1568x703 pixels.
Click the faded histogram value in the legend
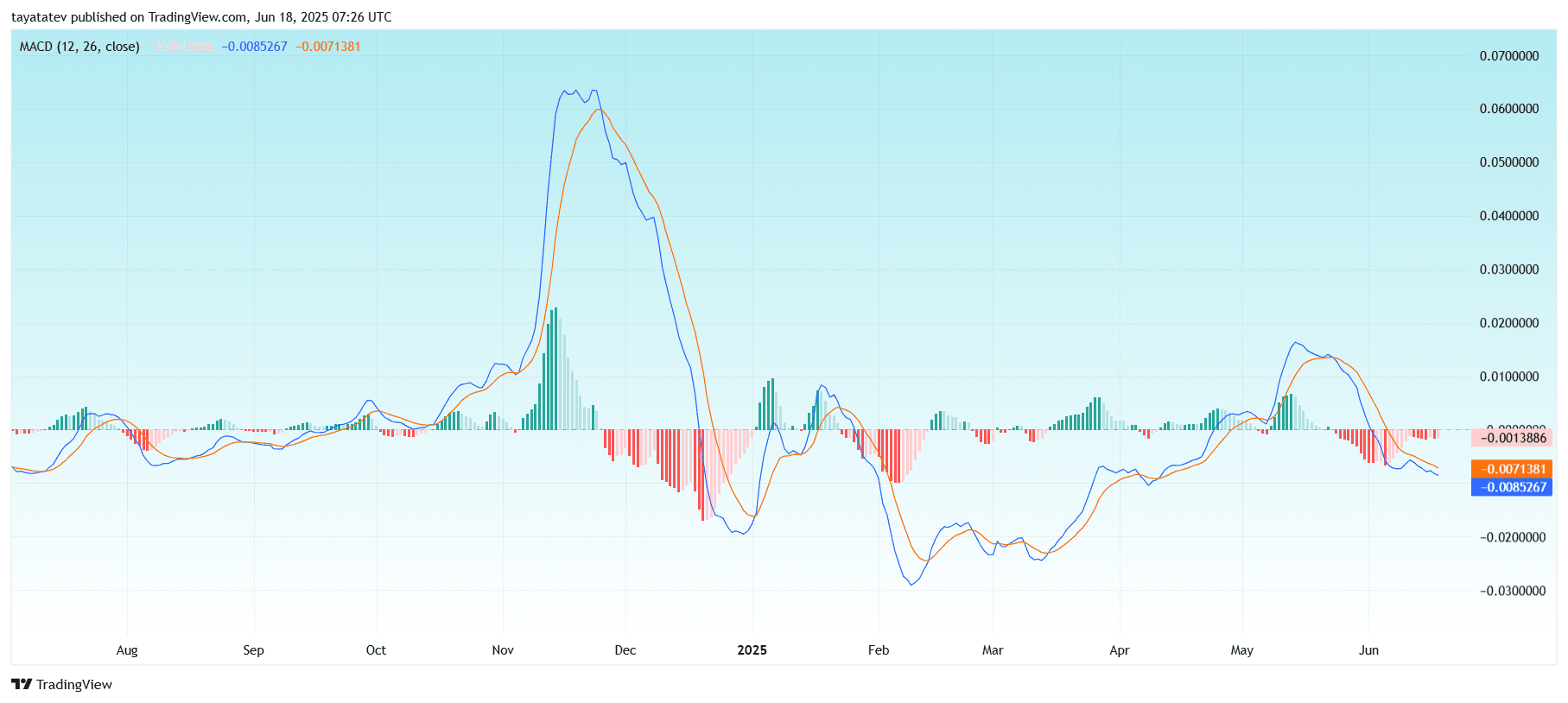pyautogui.click(x=181, y=47)
